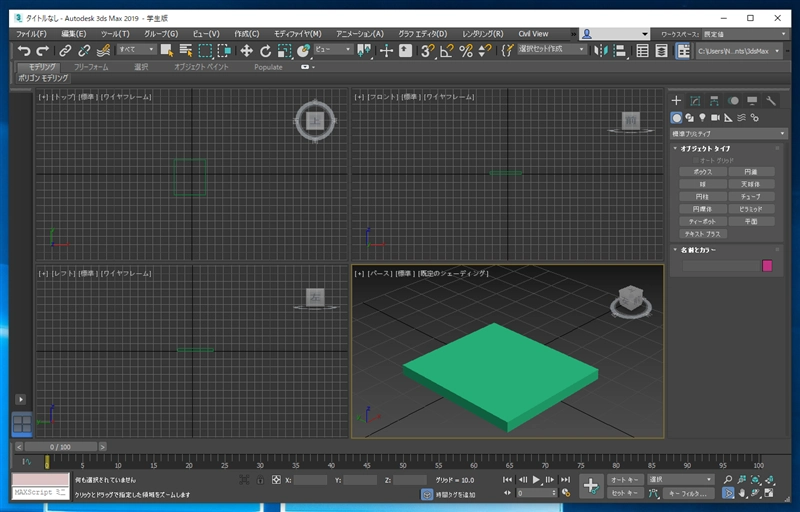Click the Maximize Viewport Toggle icon
The image size is (800, 512).
coord(769,493)
